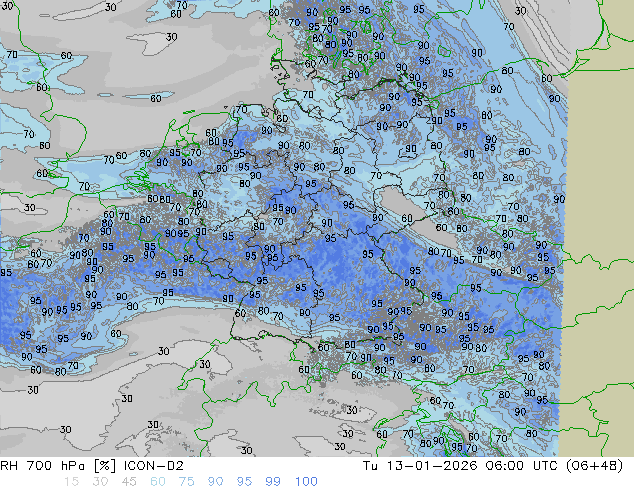Click the 95 value in the bottom legend row
Screen dimensions: 634x490
coord(245,481)
